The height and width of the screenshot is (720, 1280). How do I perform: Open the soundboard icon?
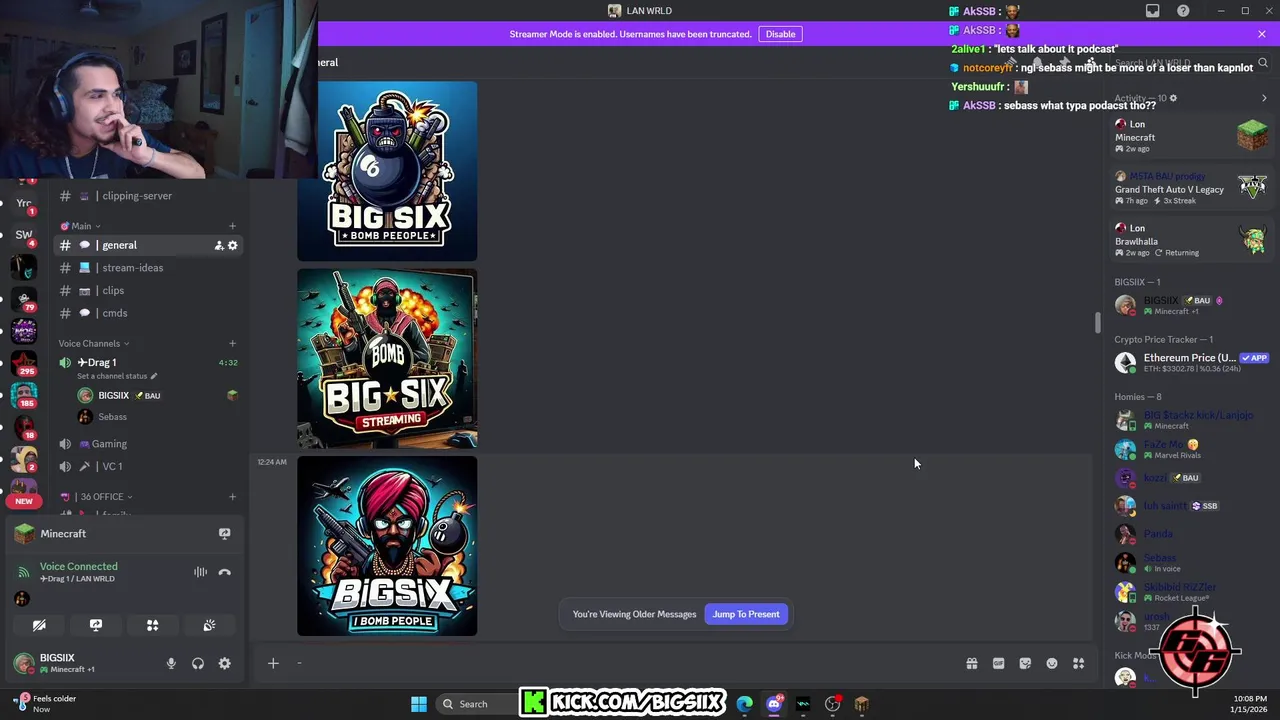209,625
